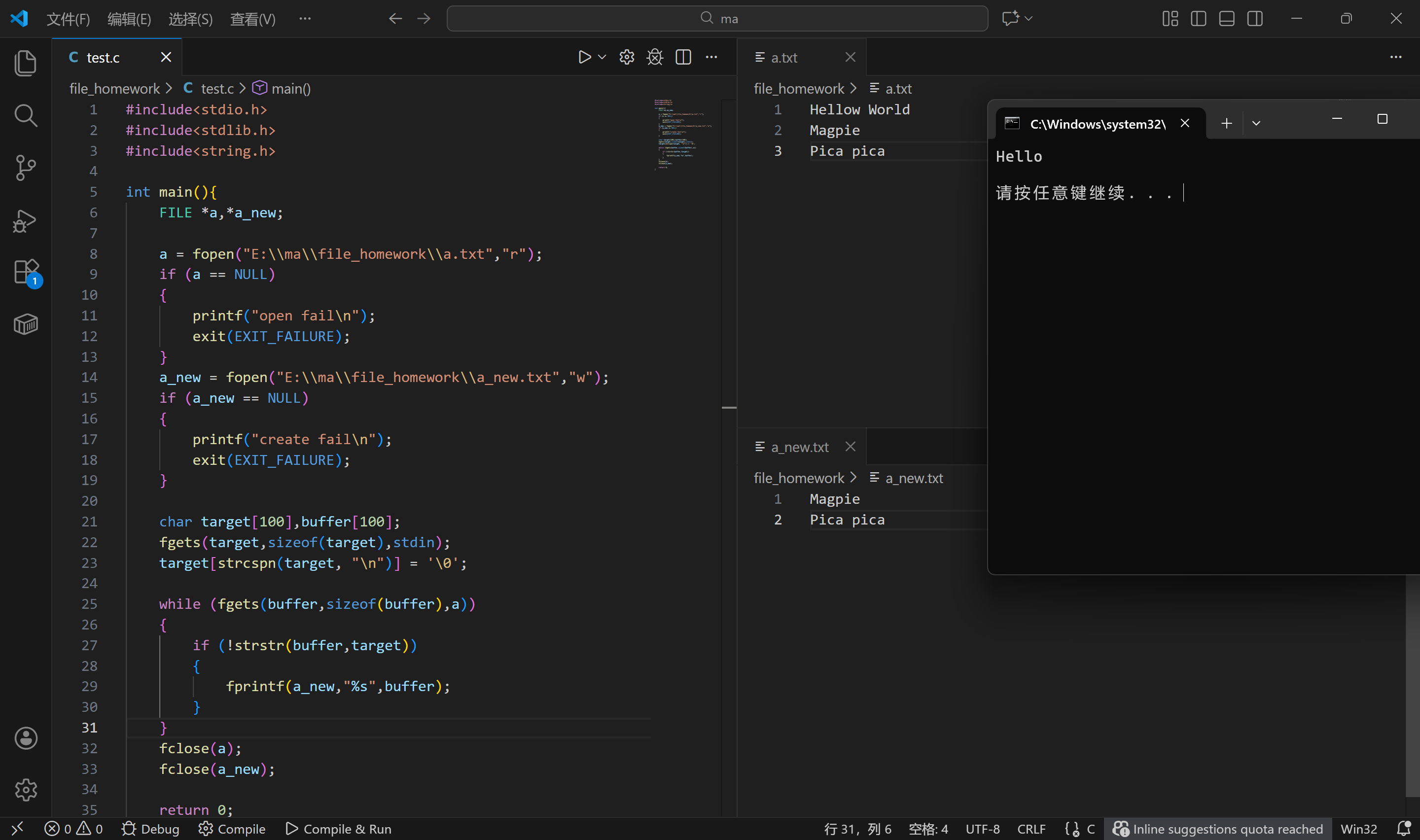Expand the hidden menu items ellipsis
This screenshot has height=840, width=1420.
[x=305, y=19]
